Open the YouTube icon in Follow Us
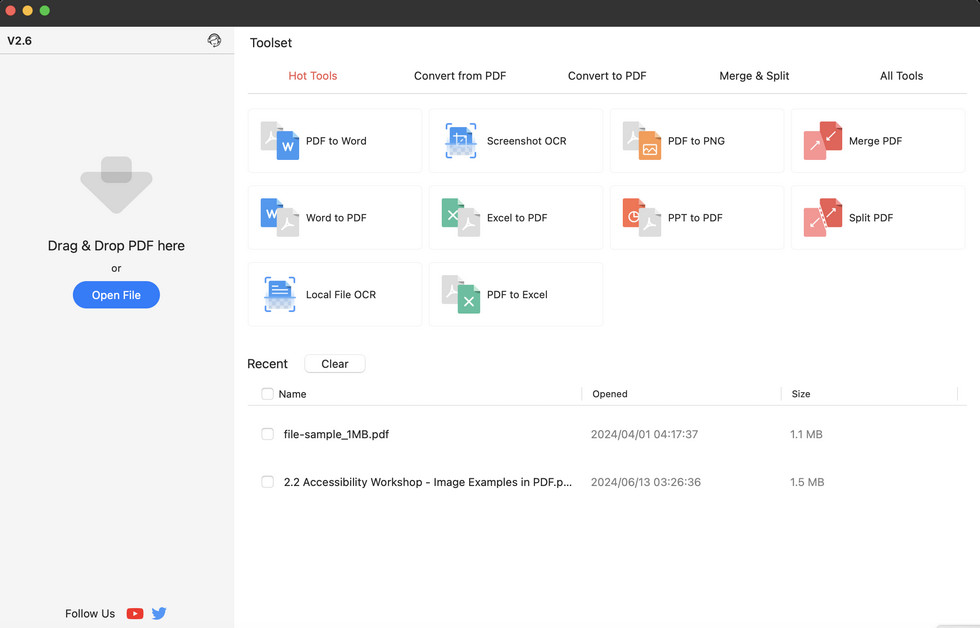The image size is (980, 628). [135, 614]
